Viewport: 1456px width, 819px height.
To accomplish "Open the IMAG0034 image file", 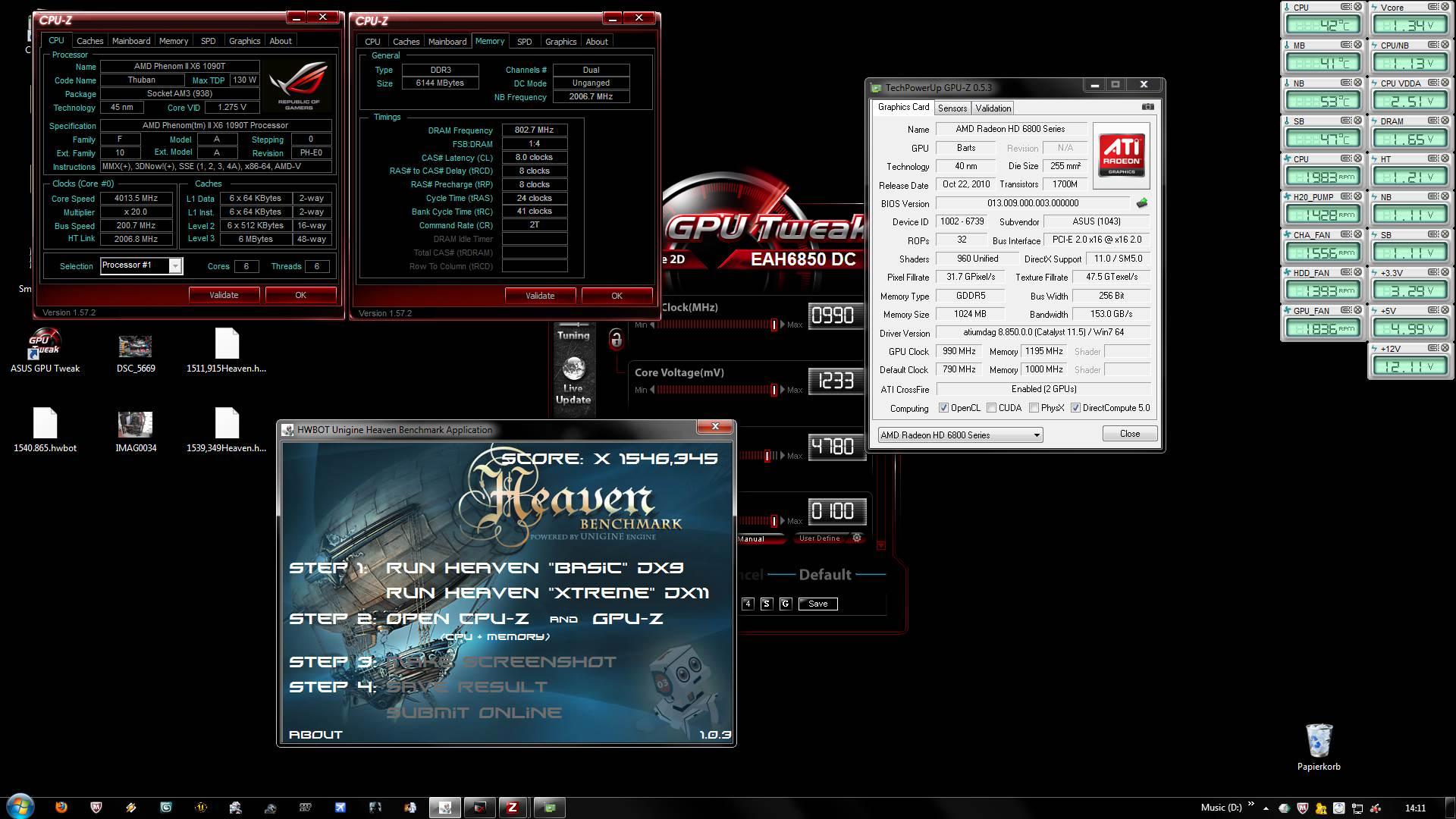I will 136,431.
